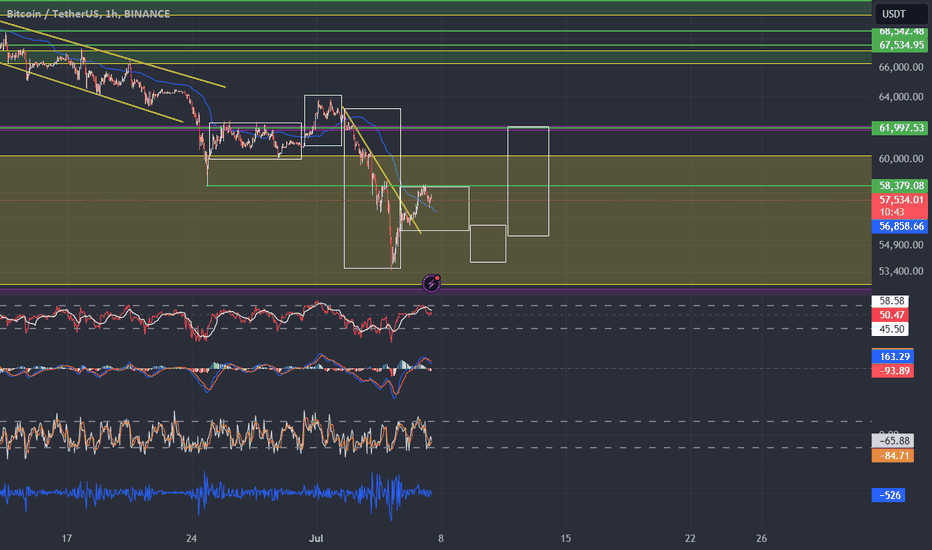The height and width of the screenshot is (550, 932).
Task: Click the 10:43 candle countdown timer
Action: tap(892, 212)
